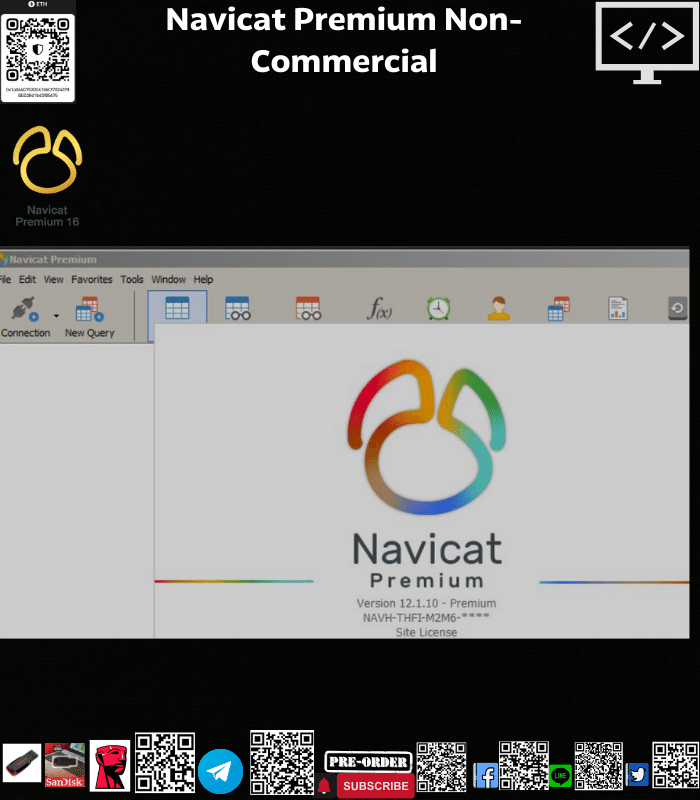700x800 pixels.
Task: Click the QR code right of LINE icon
Action: [x=598, y=766]
